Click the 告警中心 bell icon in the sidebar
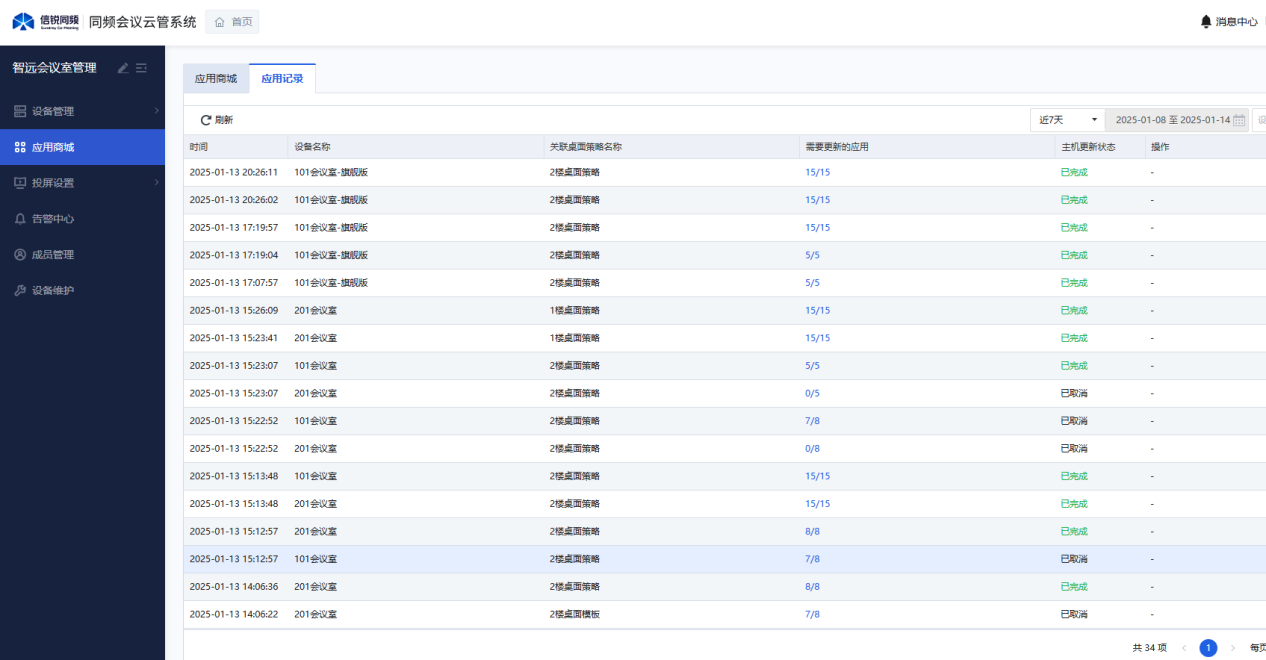 click(x=20, y=219)
